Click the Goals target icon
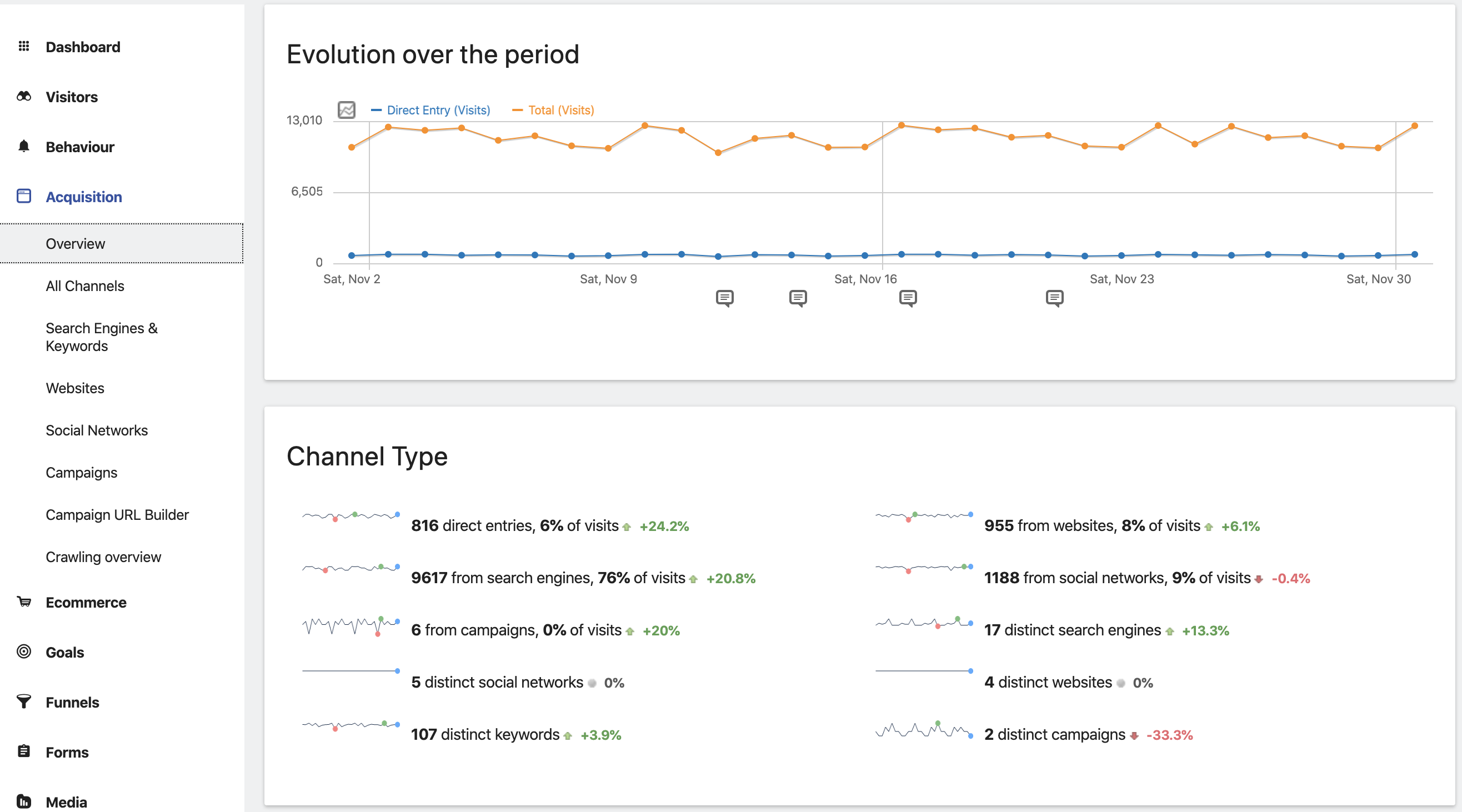Image resolution: width=1462 pixels, height=812 pixels. click(24, 651)
